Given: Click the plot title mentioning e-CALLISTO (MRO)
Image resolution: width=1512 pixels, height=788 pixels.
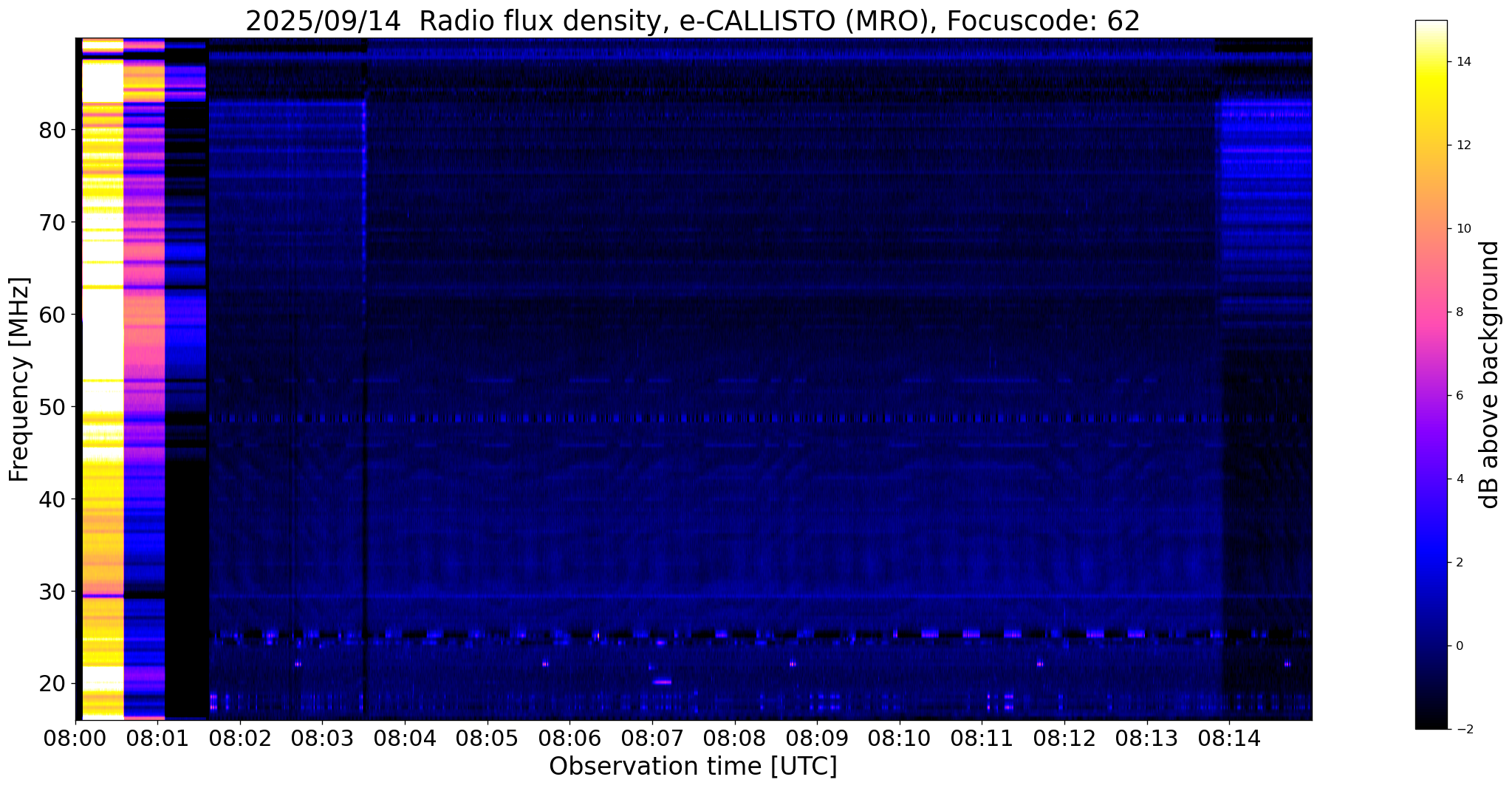Looking at the screenshot, I should 693,21.
